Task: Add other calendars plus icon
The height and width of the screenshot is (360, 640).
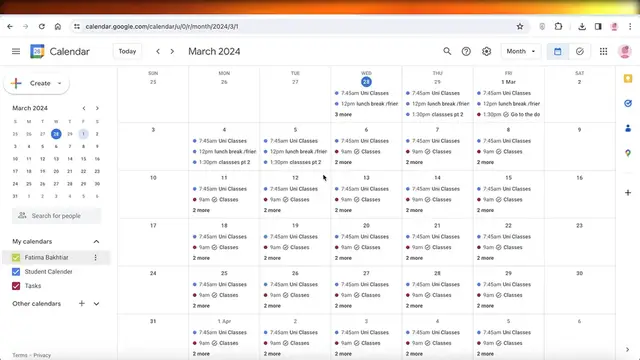Action: pos(82,303)
